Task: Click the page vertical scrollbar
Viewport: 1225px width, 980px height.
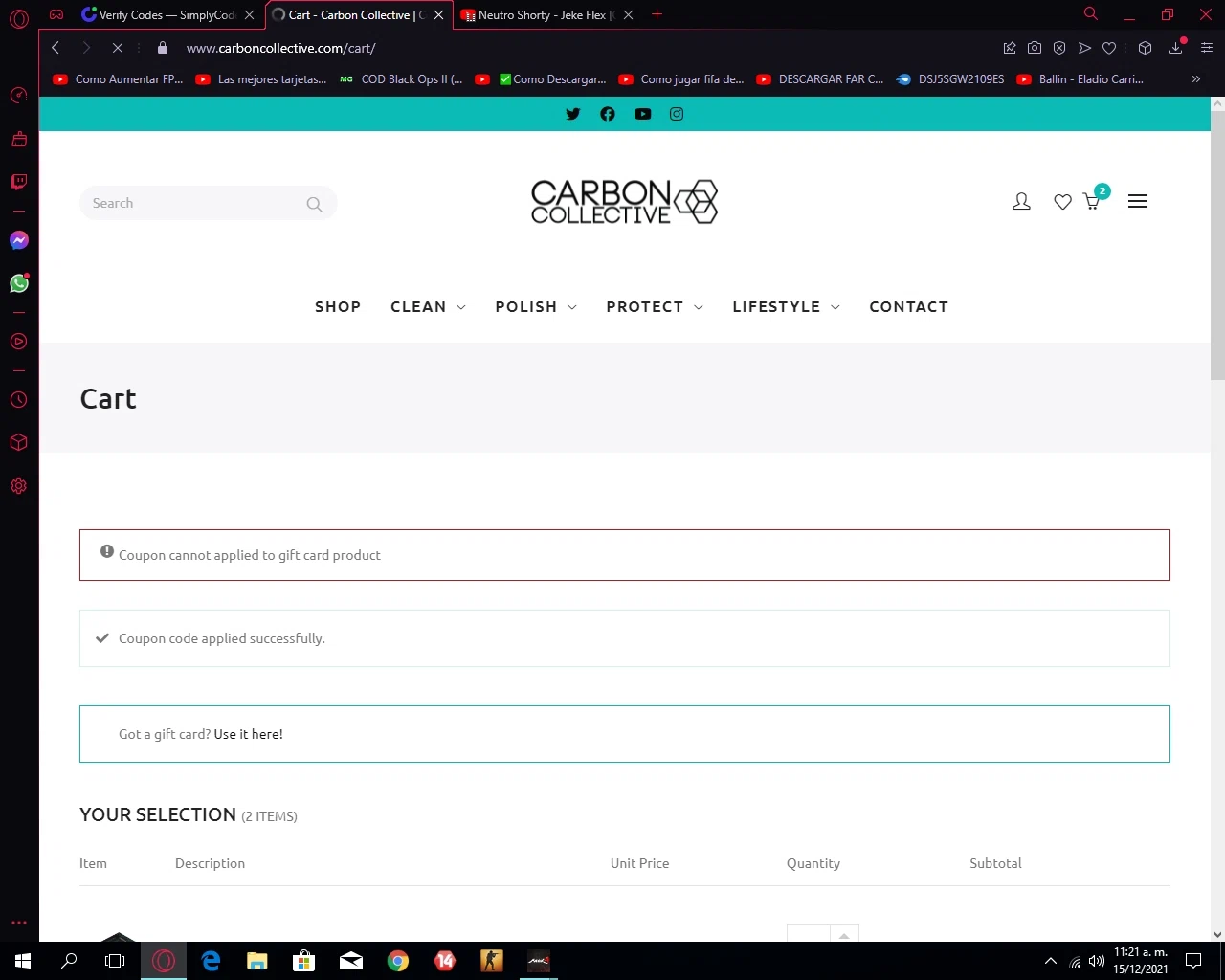Action: [x=1217, y=244]
